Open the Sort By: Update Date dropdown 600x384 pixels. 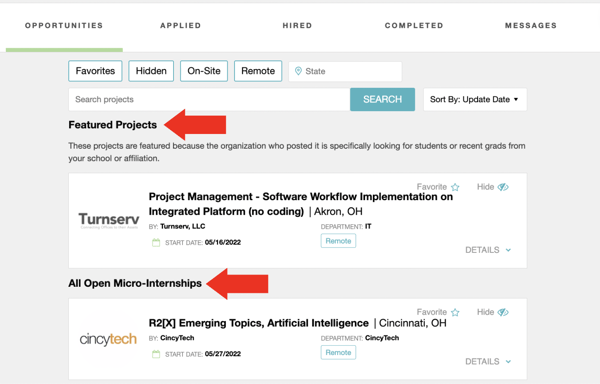(x=475, y=99)
